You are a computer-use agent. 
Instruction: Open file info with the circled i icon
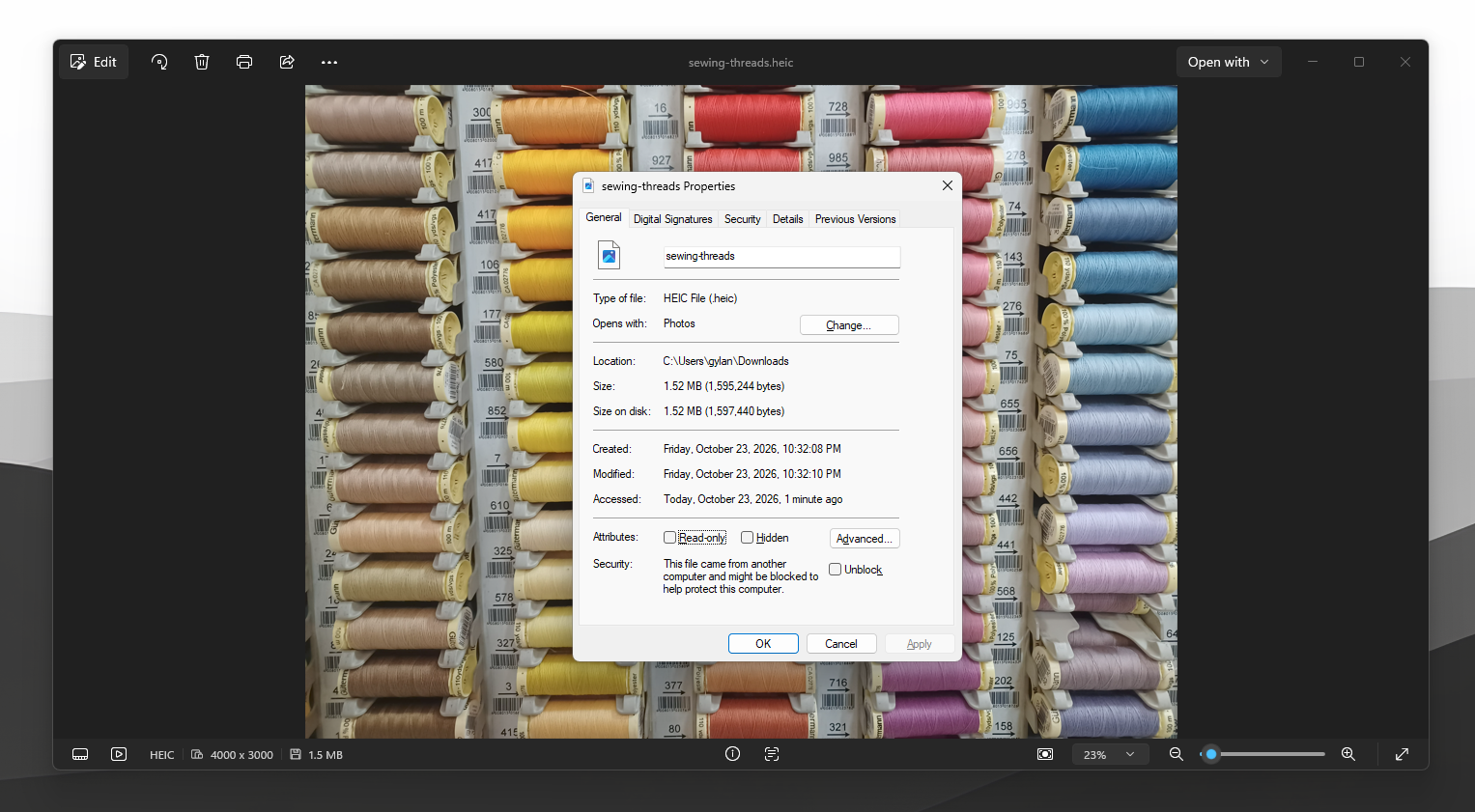733,754
